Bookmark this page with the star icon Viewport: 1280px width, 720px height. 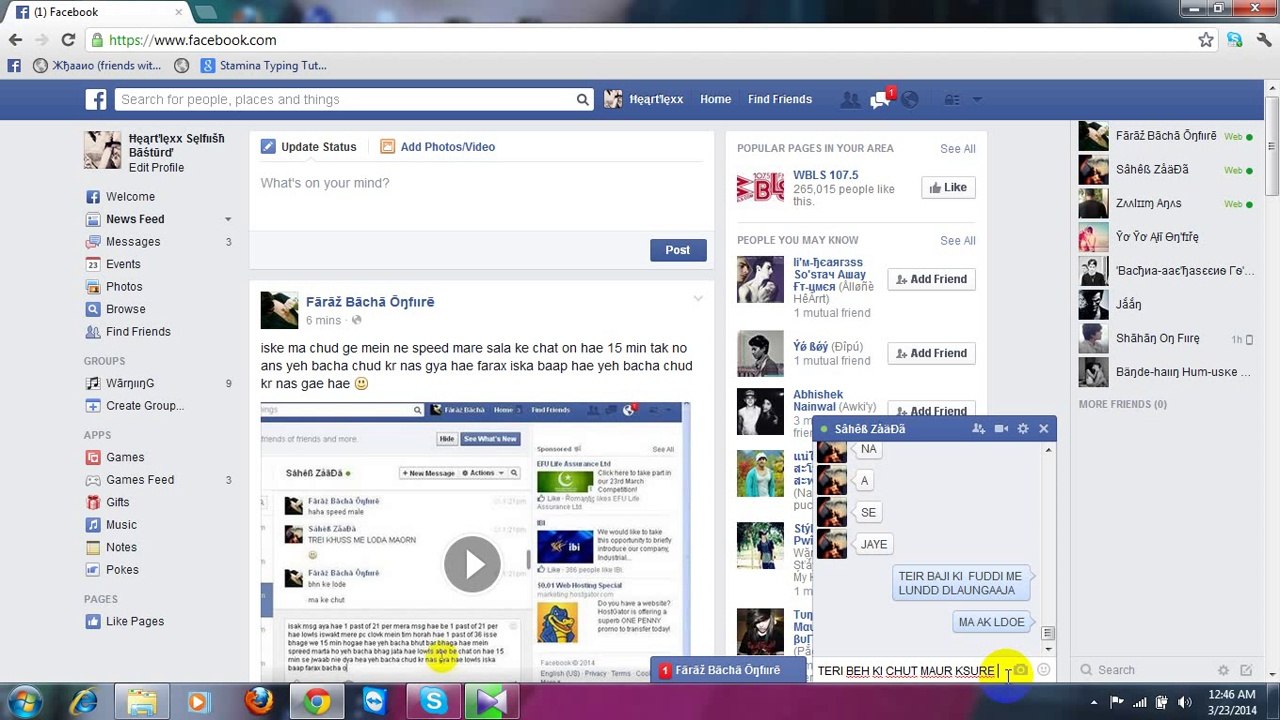pyautogui.click(x=1206, y=40)
